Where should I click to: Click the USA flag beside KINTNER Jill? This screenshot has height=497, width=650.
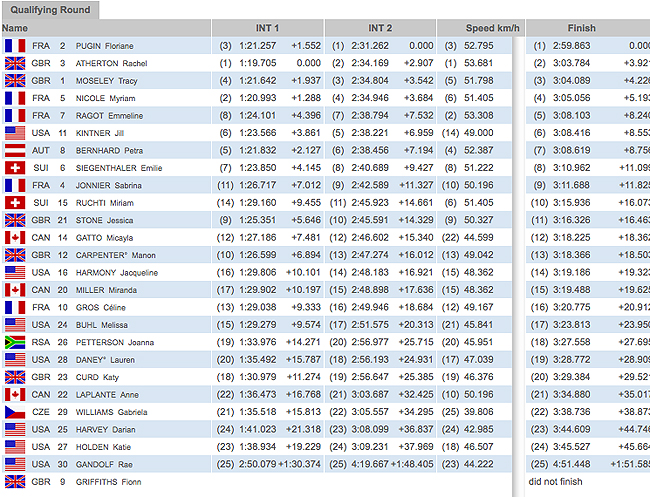pos(15,133)
